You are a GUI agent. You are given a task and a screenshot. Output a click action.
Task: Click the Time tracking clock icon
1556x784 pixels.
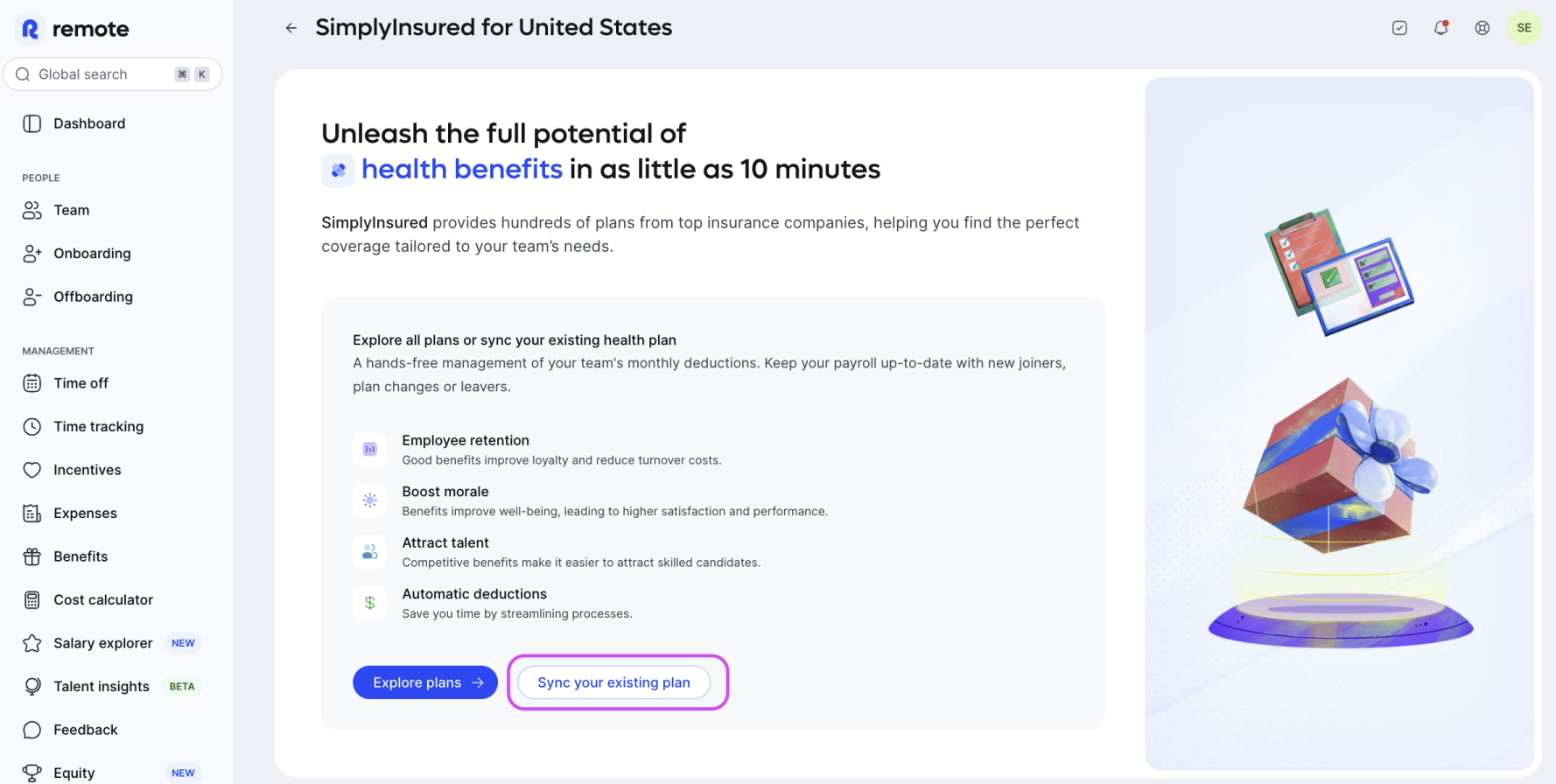point(32,427)
